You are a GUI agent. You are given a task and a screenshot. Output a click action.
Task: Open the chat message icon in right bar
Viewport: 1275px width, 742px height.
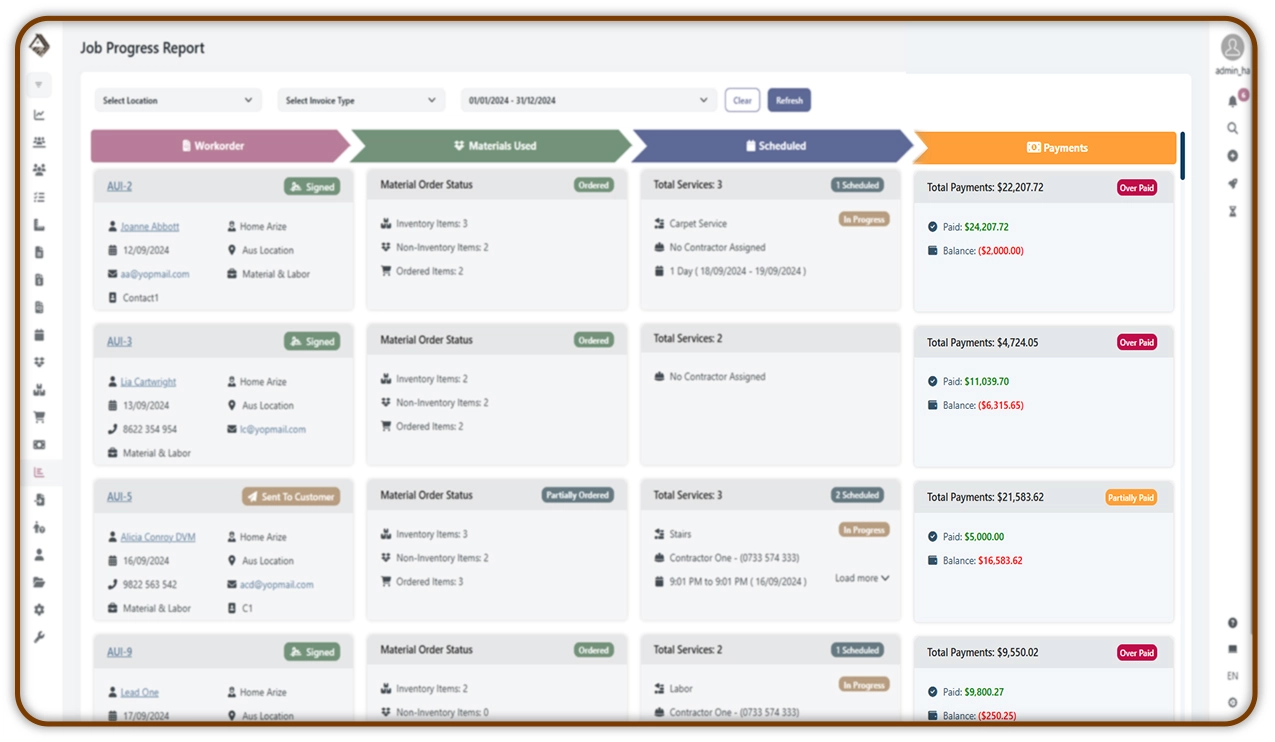1233,649
